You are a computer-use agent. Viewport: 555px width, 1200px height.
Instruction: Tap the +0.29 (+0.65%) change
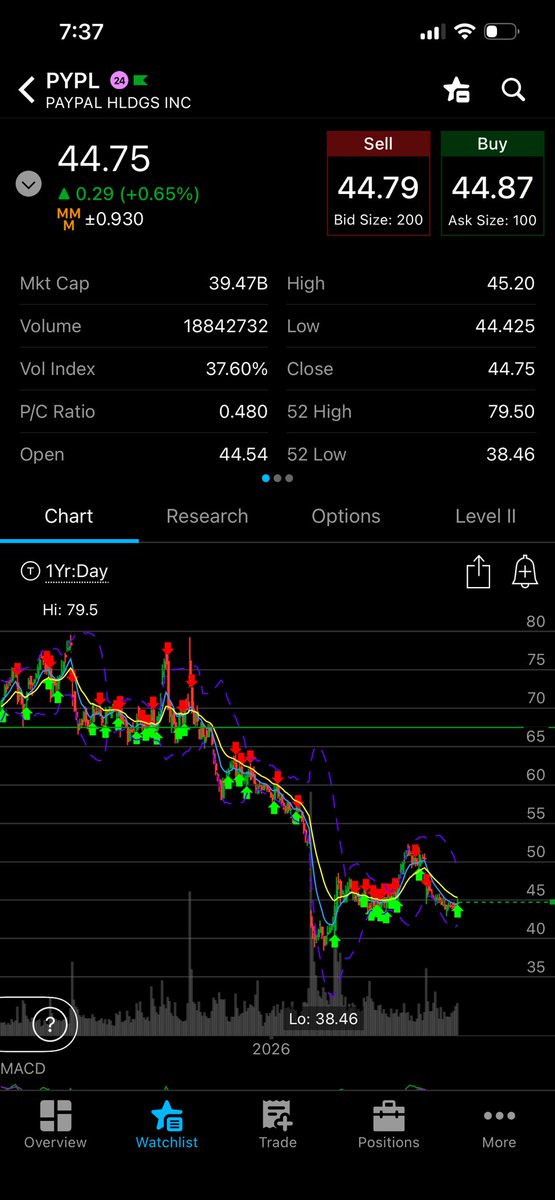tap(128, 194)
